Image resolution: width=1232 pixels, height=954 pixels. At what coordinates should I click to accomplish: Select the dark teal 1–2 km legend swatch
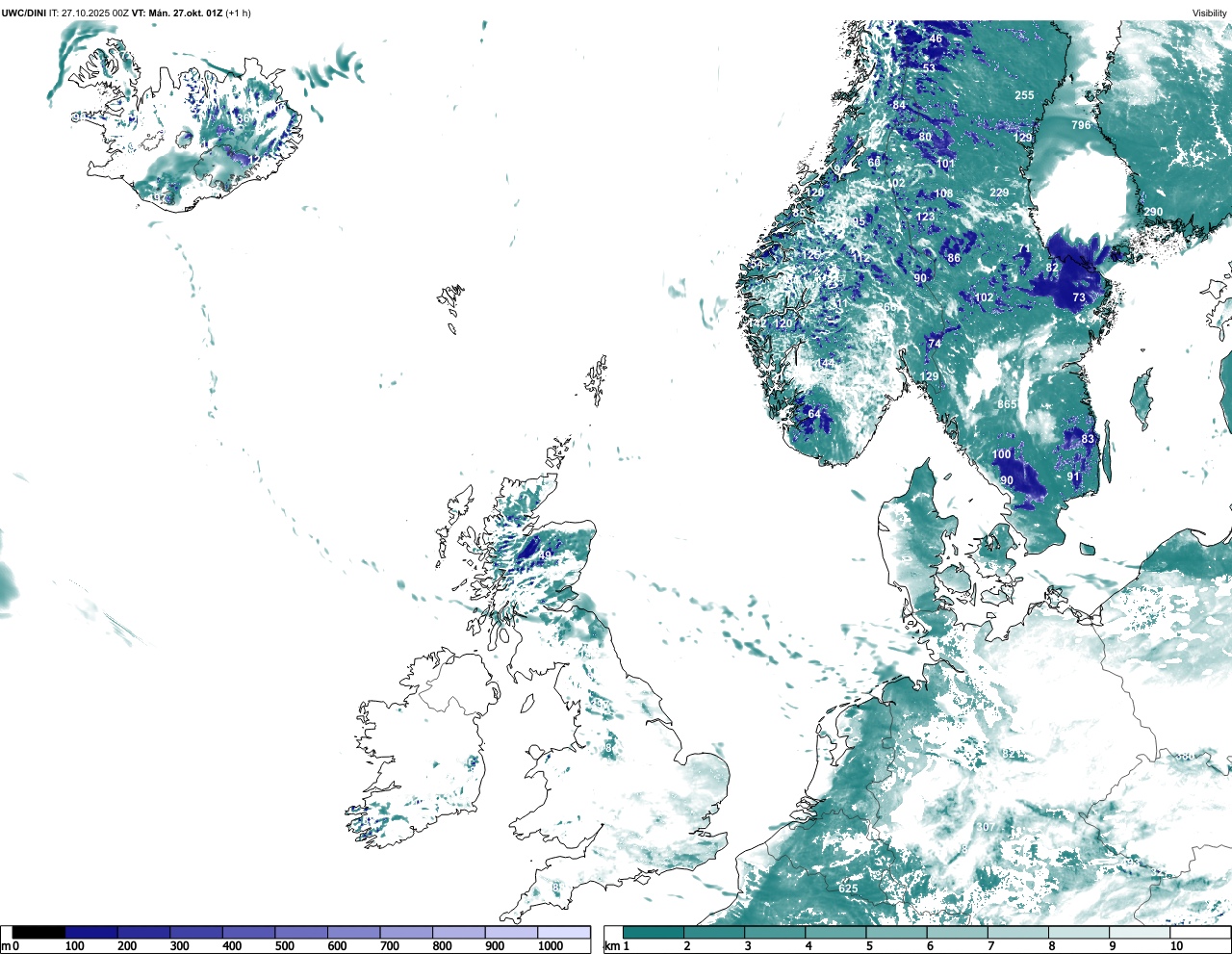(x=653, y=932)
